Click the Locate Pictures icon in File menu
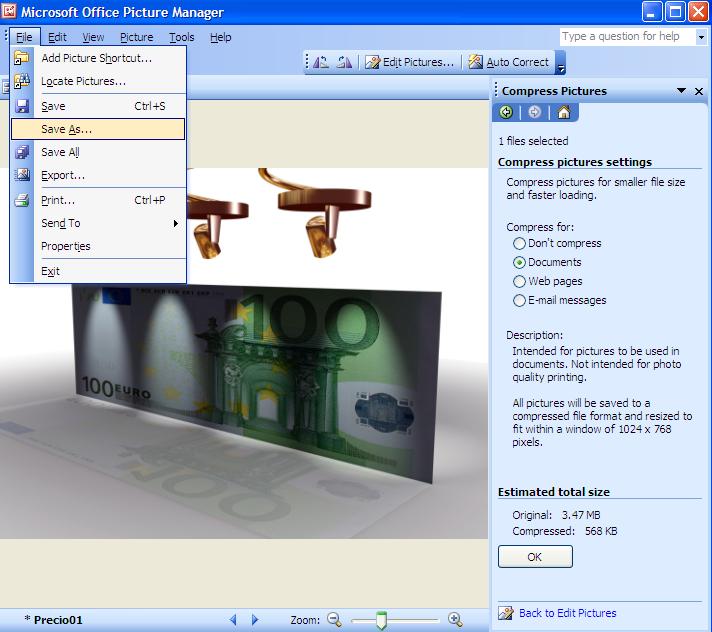 click(x=21, y=81)
